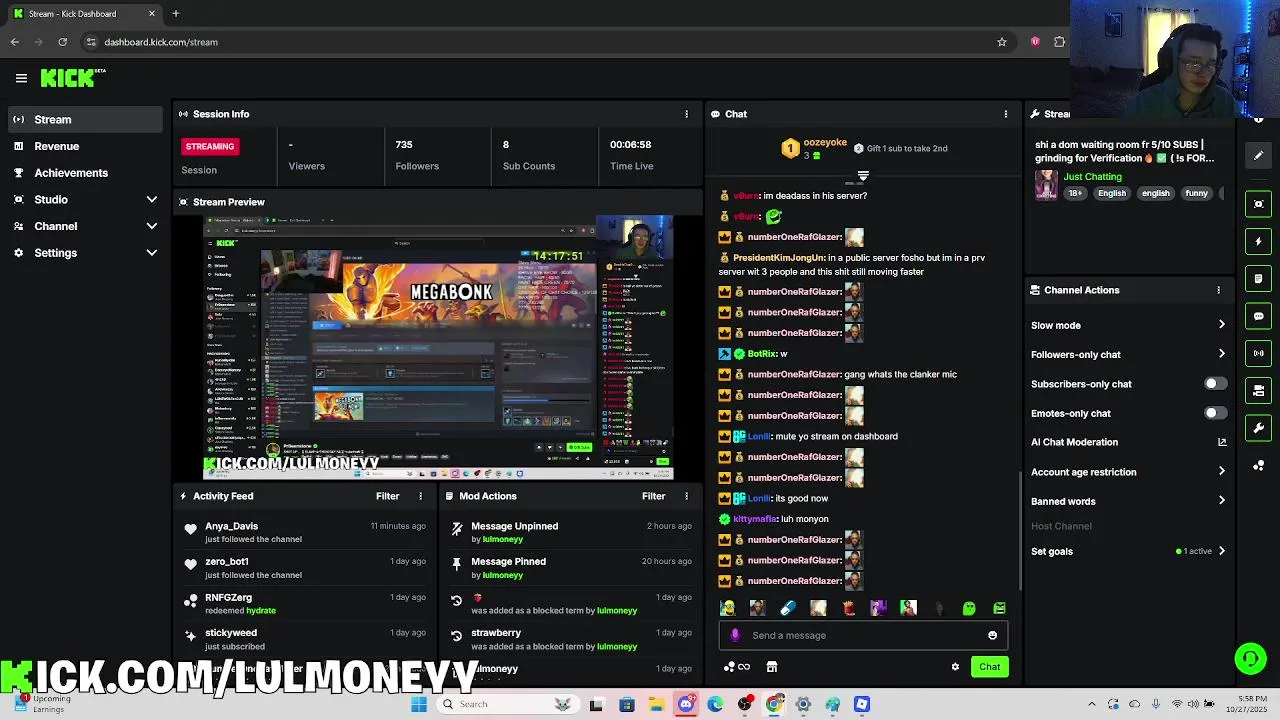1280x720 pixels.
Task: Open Set goals arrow
Action: point(1221,551)
